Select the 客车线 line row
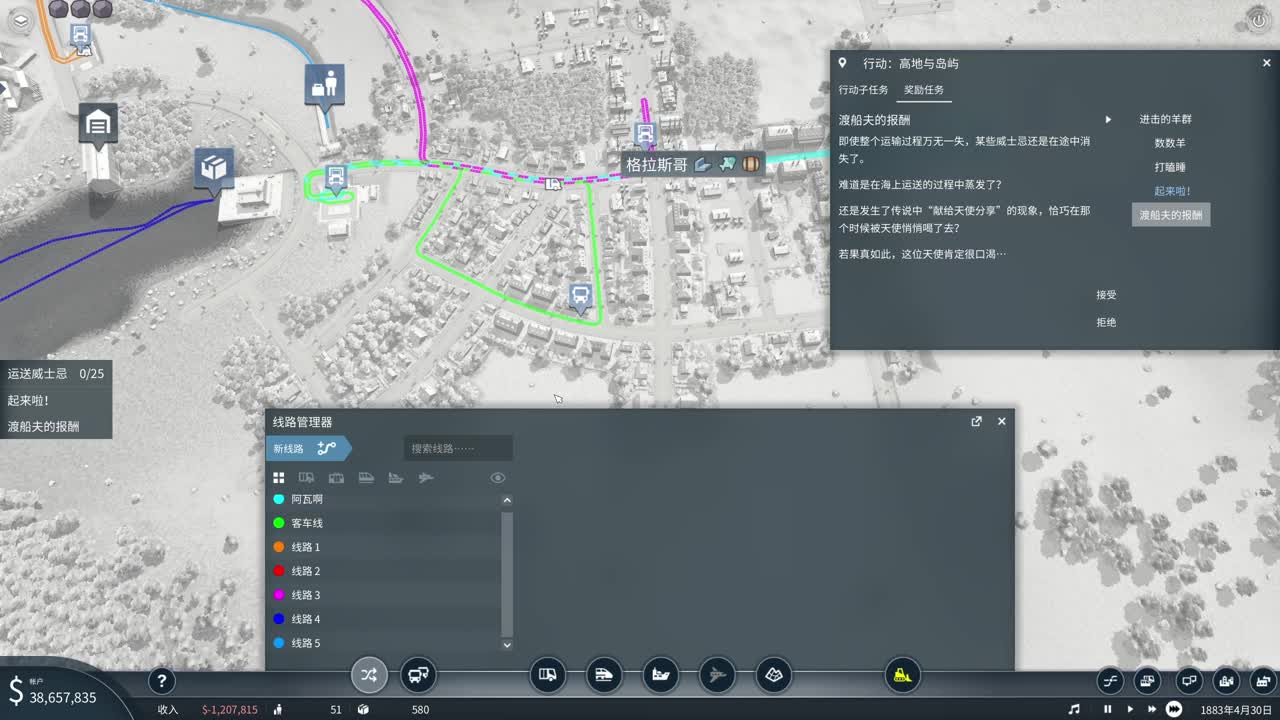 384,523
